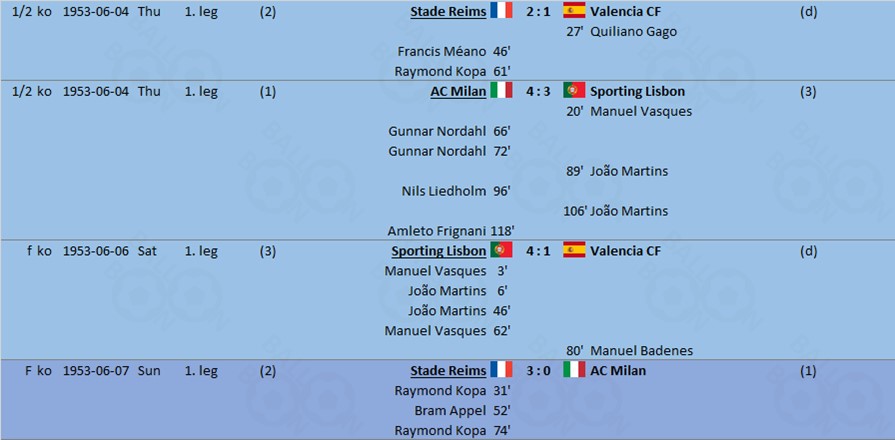The image size is (895, 440).
Task: Click the Italian flag beside AC Milan in the final
Action: [x=574, y=370]
